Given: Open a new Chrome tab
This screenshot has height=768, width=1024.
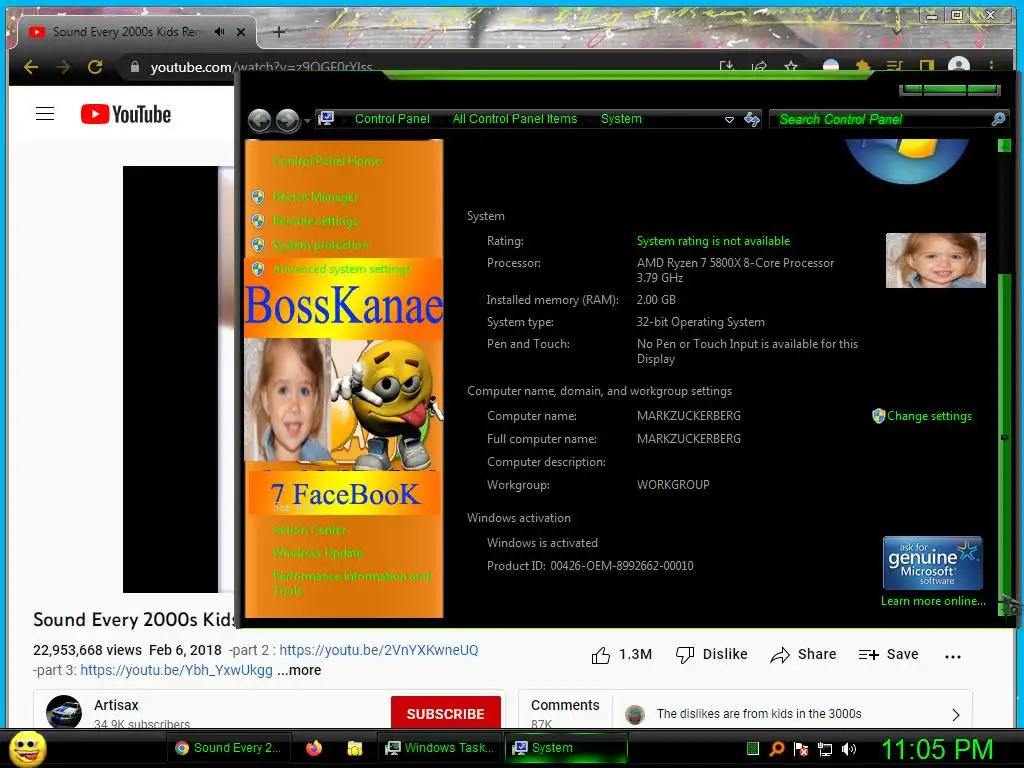Looking at the screenshot, I should (x=279, y=31).
